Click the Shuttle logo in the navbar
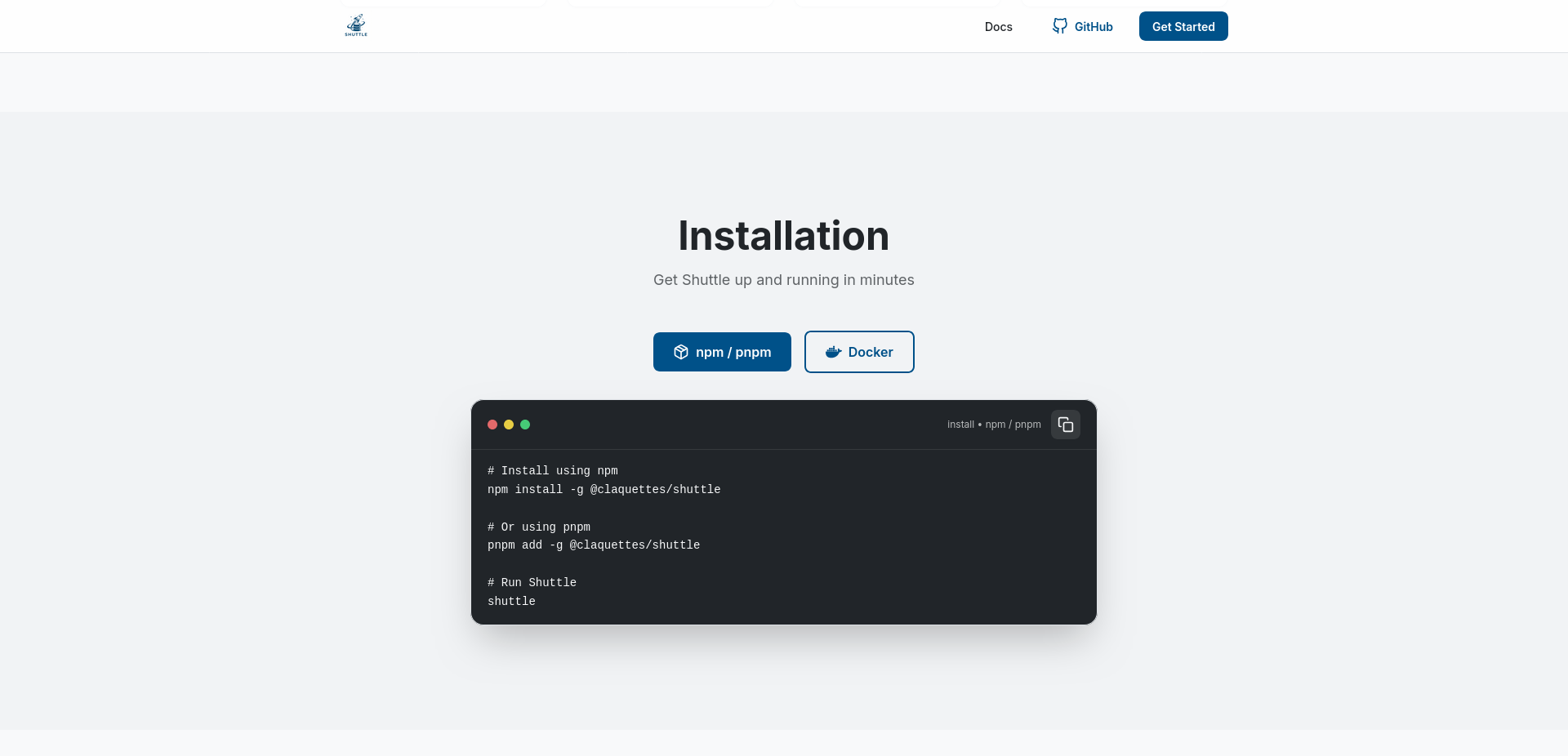The width and height of the screenshot is (1568, 756). [355, 25]
